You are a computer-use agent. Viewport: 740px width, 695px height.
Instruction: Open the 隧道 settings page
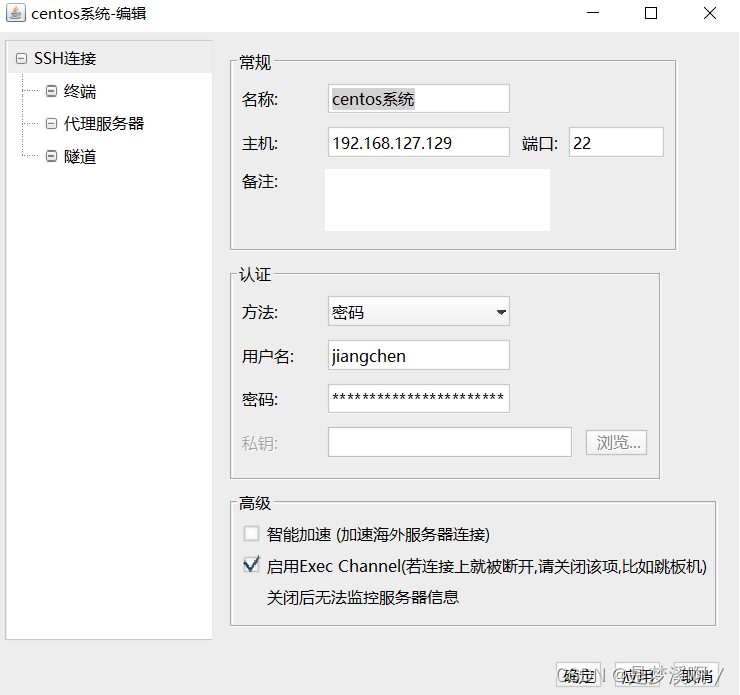[80, 156]
